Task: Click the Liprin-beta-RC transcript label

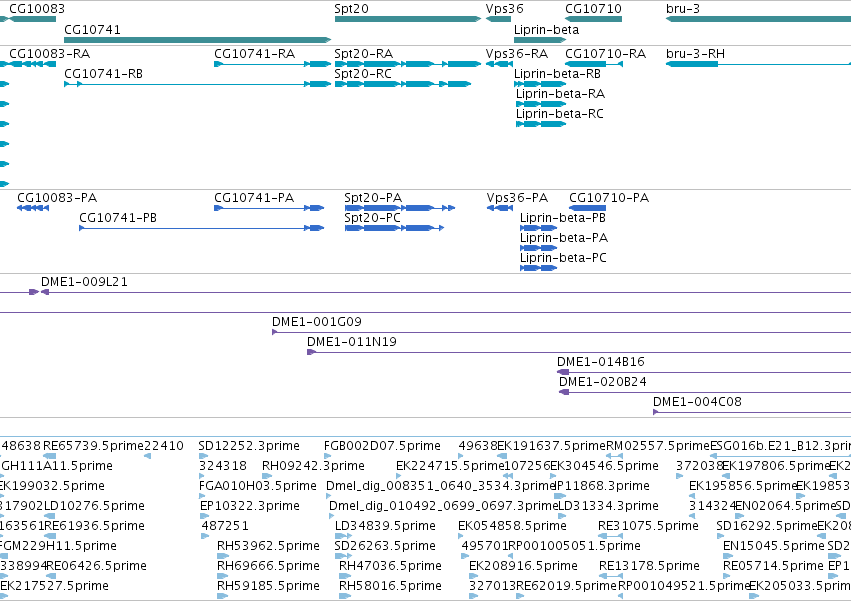Action: pos(560,114)
